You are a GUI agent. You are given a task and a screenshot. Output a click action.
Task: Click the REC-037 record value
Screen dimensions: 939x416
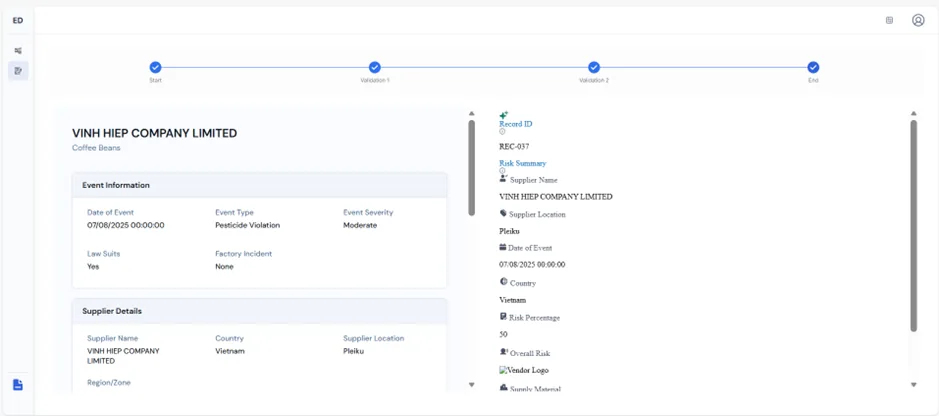point(514,146)
